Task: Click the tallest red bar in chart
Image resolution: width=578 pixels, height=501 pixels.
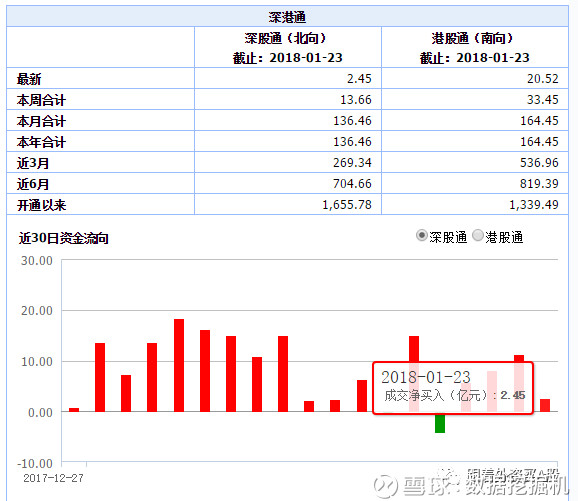Action: tap(179, 365)
